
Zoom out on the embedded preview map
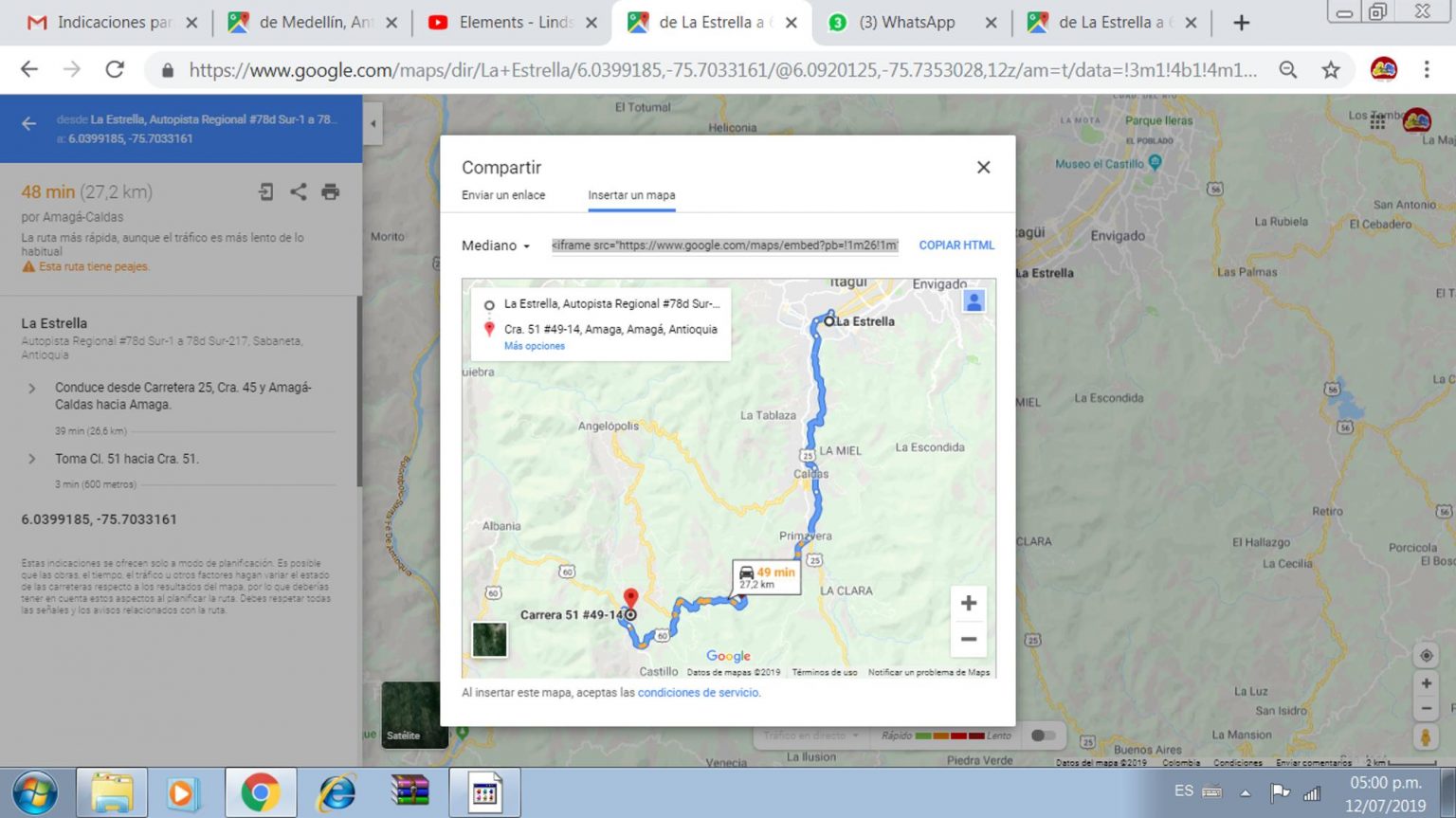pyautogui.click(x=968, y=639)
